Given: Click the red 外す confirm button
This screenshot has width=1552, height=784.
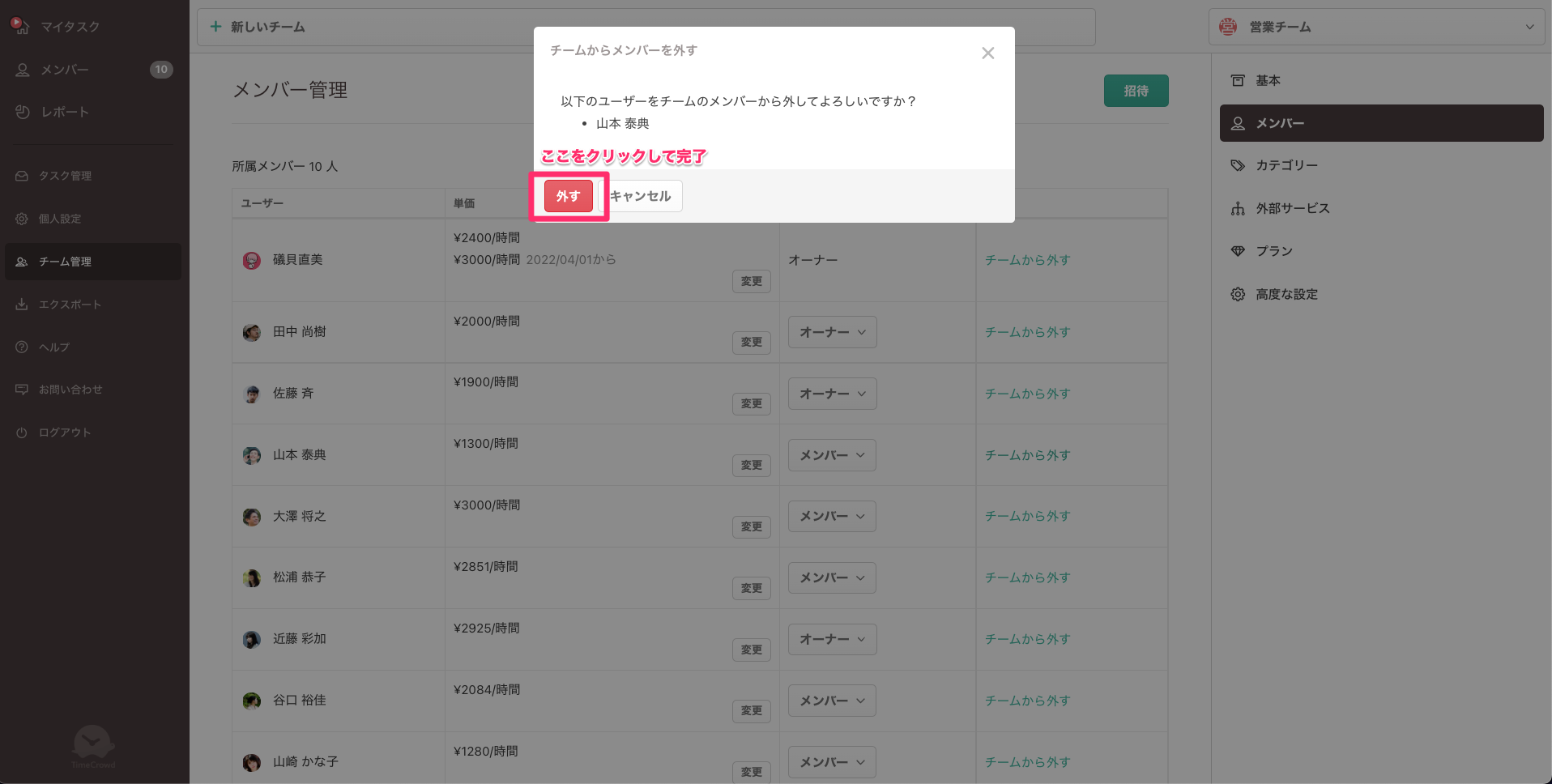Looking at the screenshot, I should pyautogui.click(x=568, y=196).
